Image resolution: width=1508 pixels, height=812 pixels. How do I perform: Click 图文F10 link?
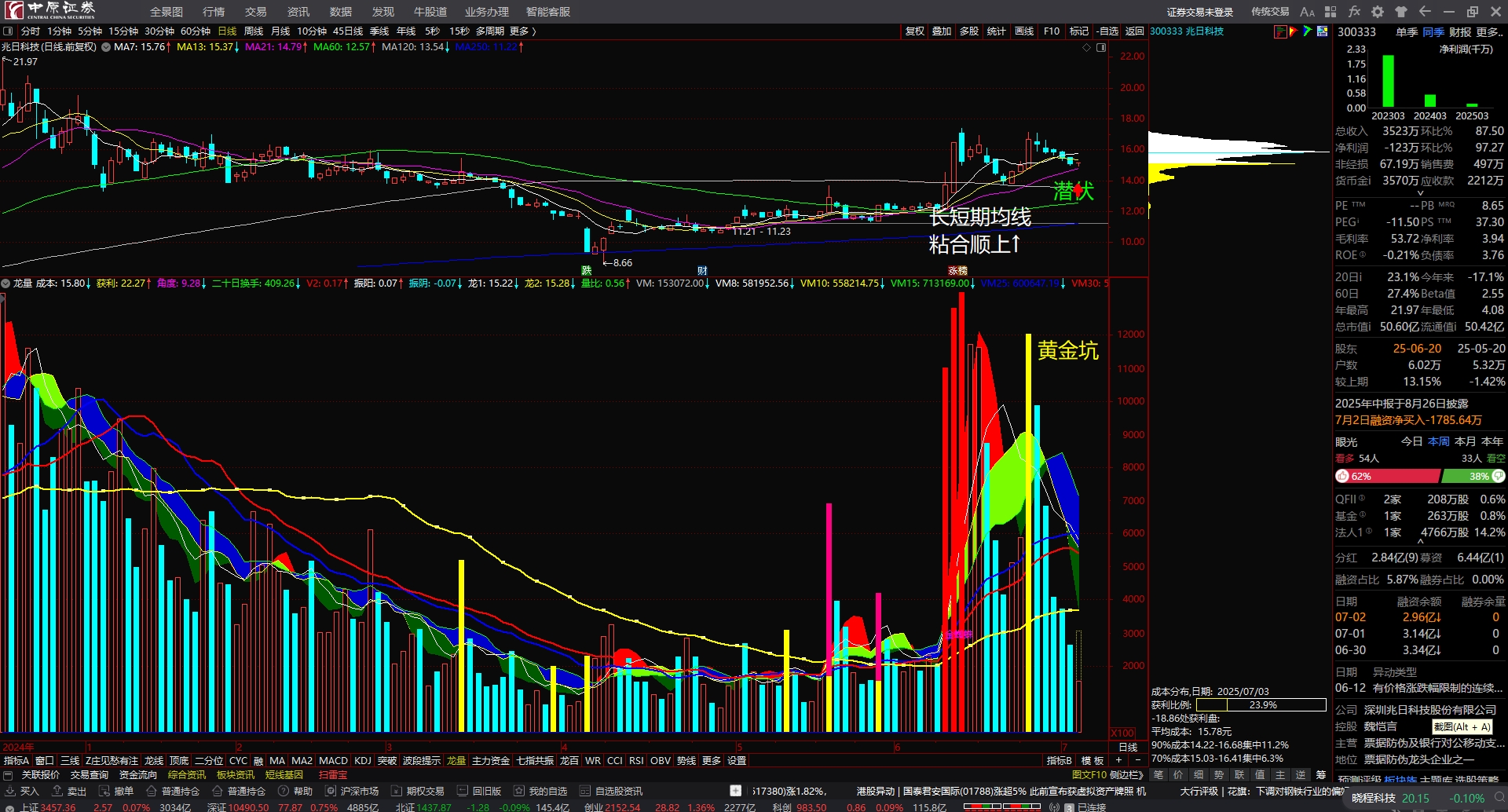1089,775
